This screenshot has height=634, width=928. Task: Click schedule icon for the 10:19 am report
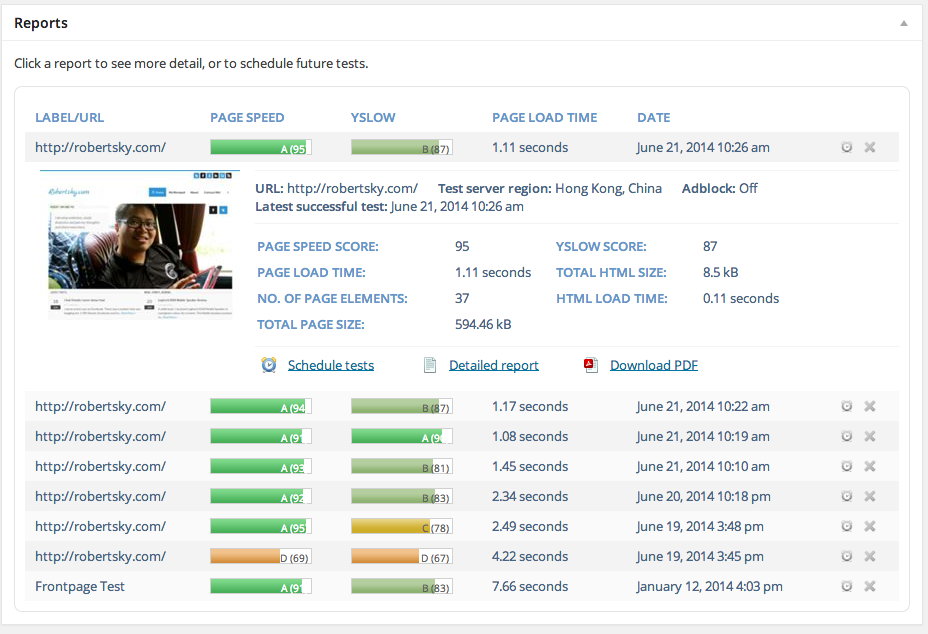[847, 436]
